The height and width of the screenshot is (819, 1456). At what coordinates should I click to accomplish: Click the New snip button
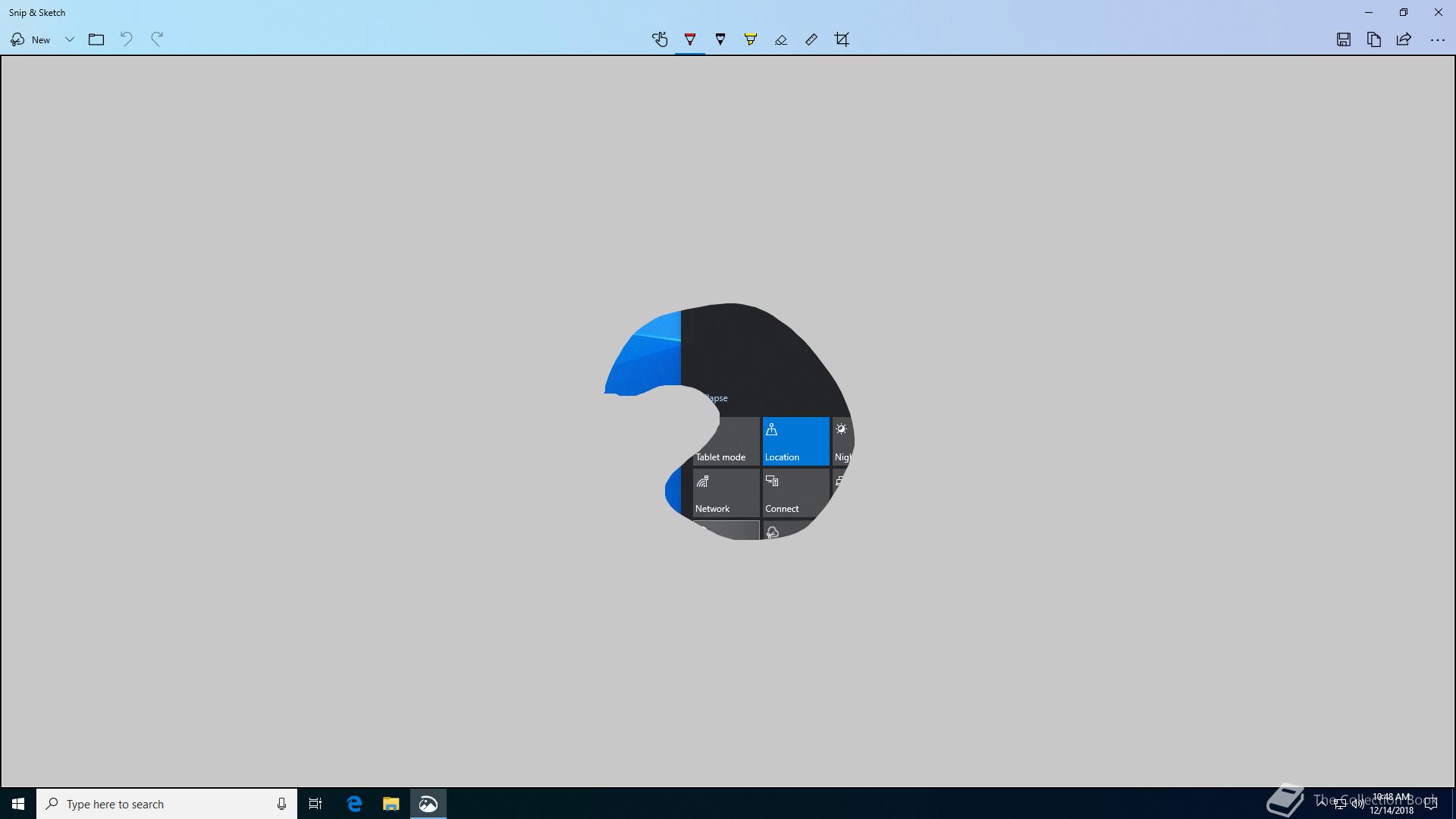point(30,39)
